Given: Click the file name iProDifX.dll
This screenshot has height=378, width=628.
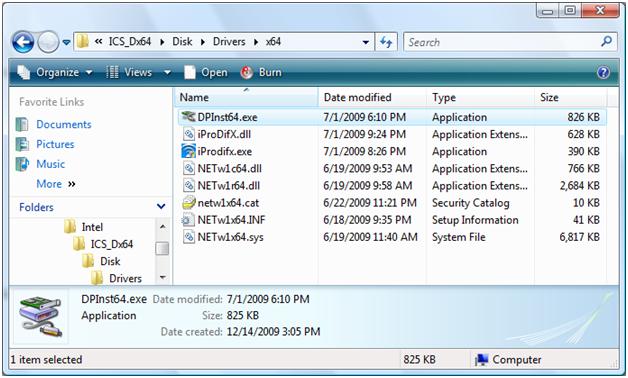Looking at the screenshot, I should [224, 135].
